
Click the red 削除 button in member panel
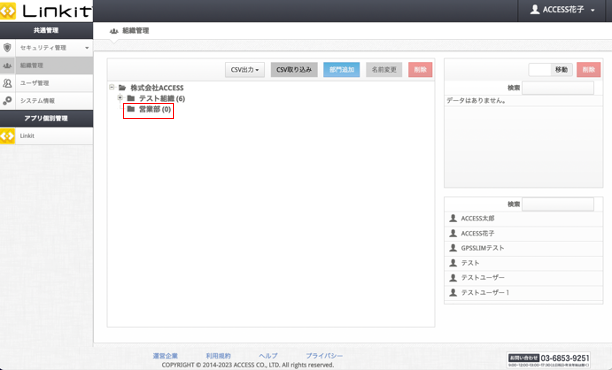[x=589, y=70]
